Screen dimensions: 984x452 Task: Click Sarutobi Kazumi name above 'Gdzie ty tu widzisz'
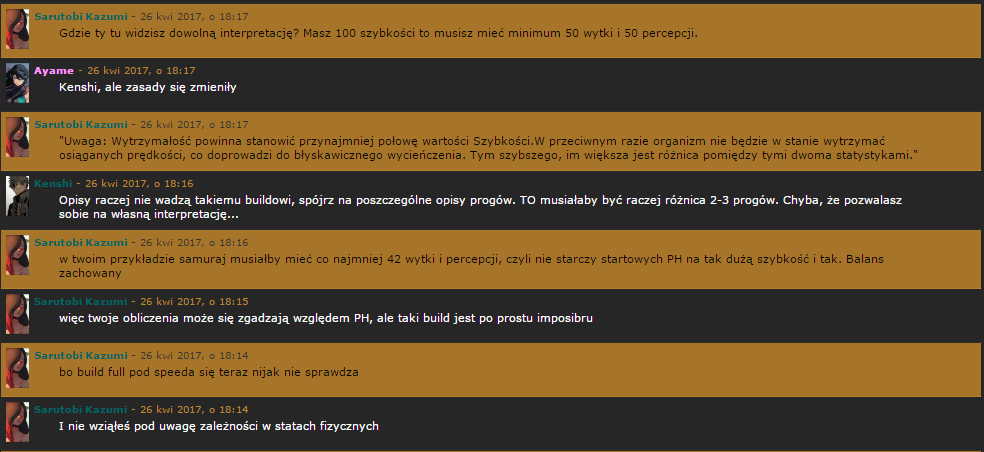[80, 17]
